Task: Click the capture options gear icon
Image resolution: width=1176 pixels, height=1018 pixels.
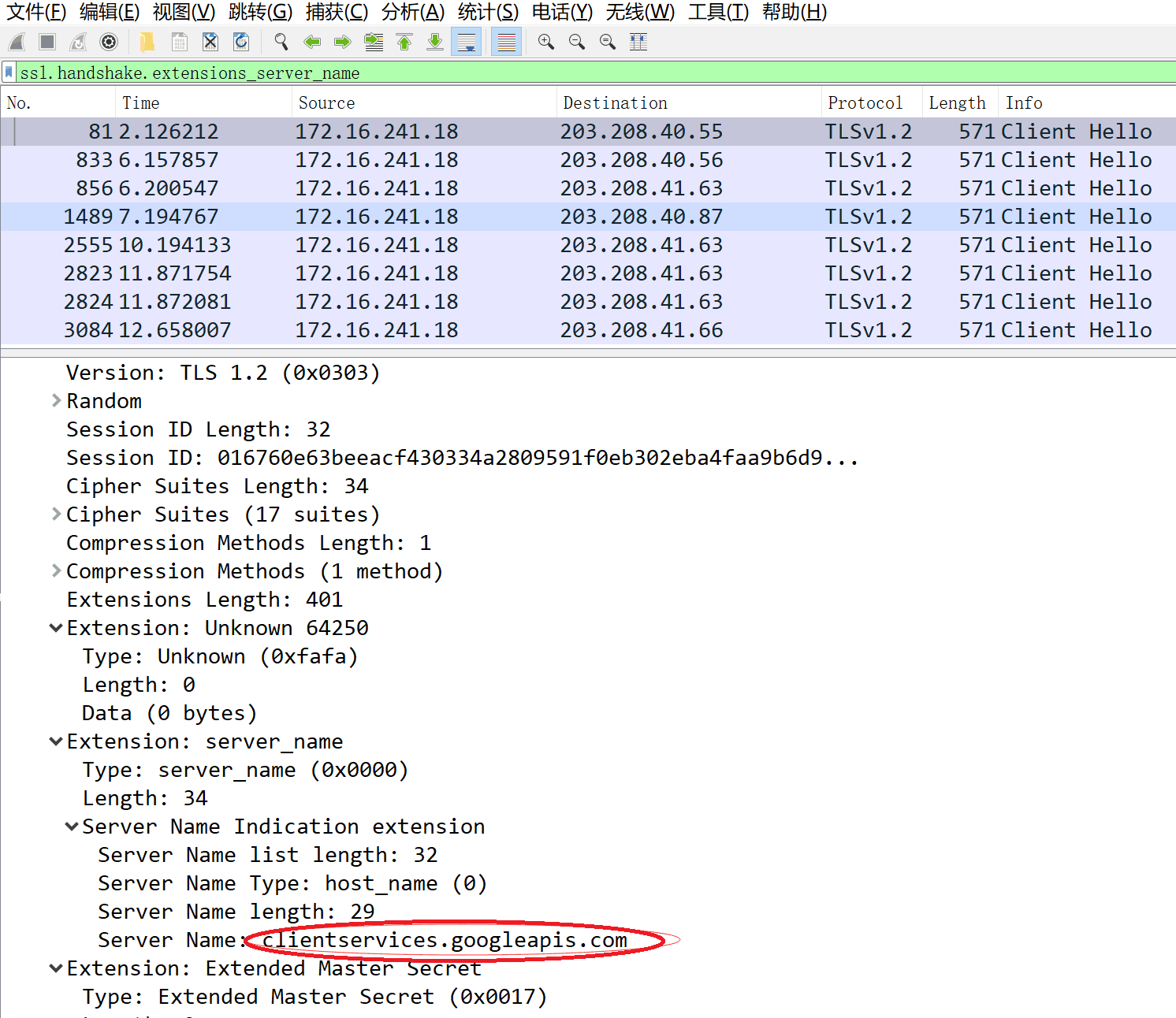Action: click(x=109, y=42)
